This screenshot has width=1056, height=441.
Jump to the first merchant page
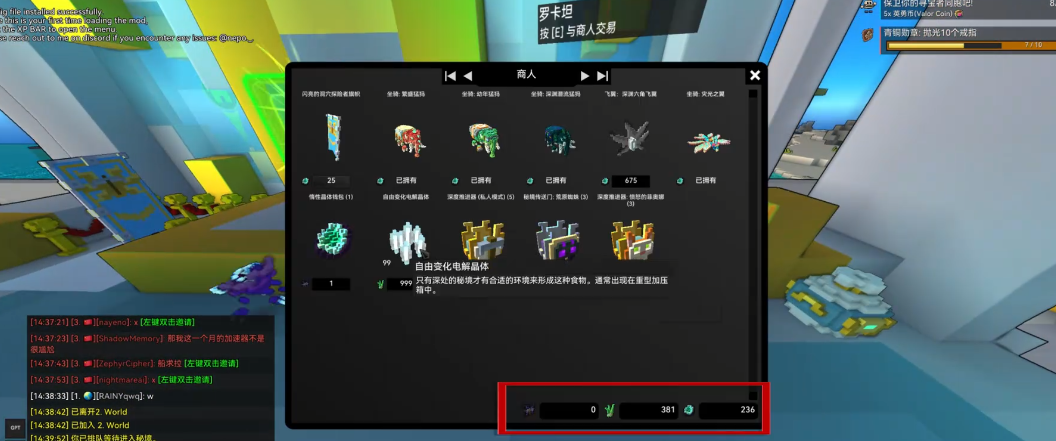coord(450,76)
